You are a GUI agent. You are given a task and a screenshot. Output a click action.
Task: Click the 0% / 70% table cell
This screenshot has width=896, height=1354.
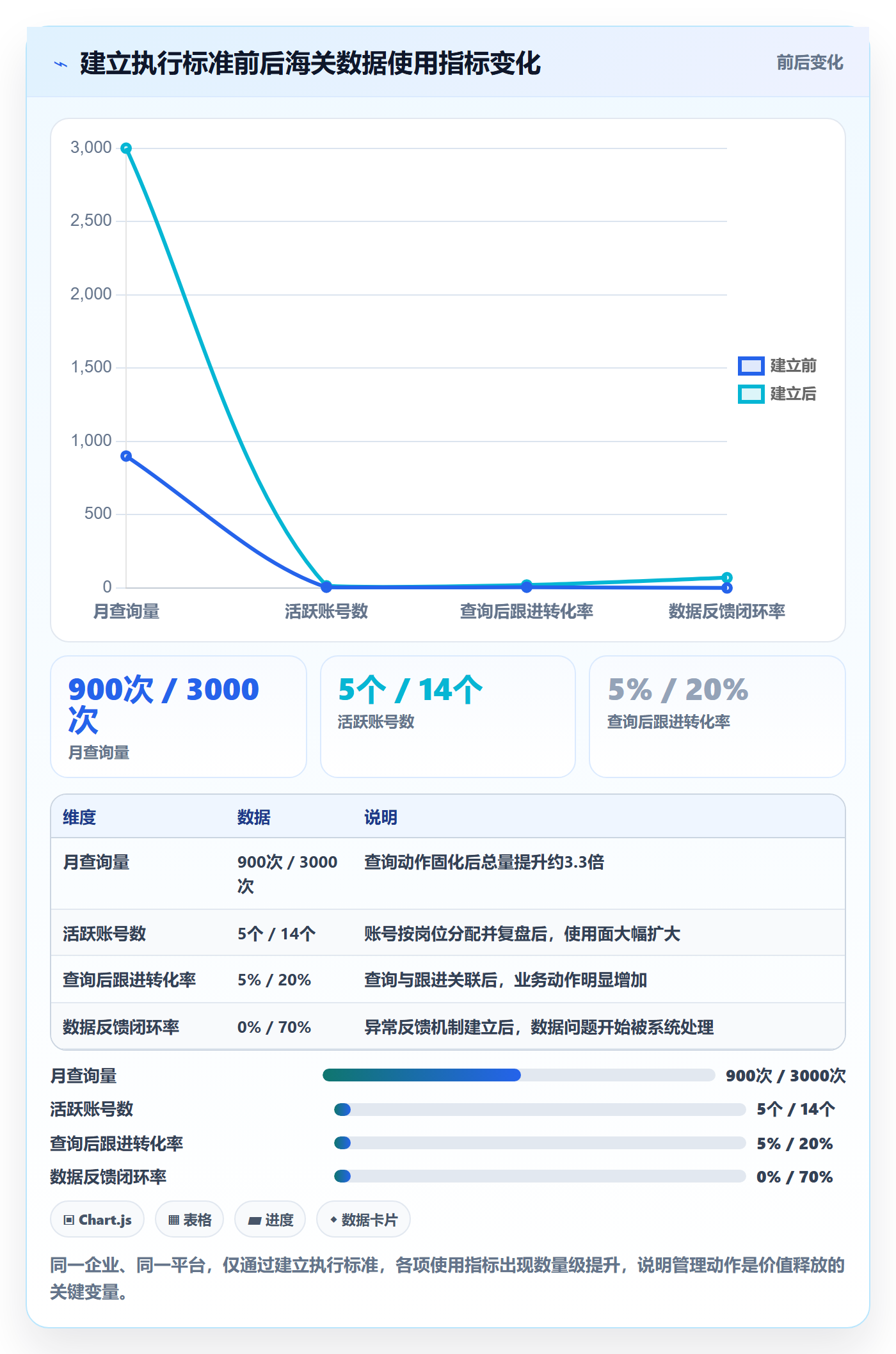274,1027
